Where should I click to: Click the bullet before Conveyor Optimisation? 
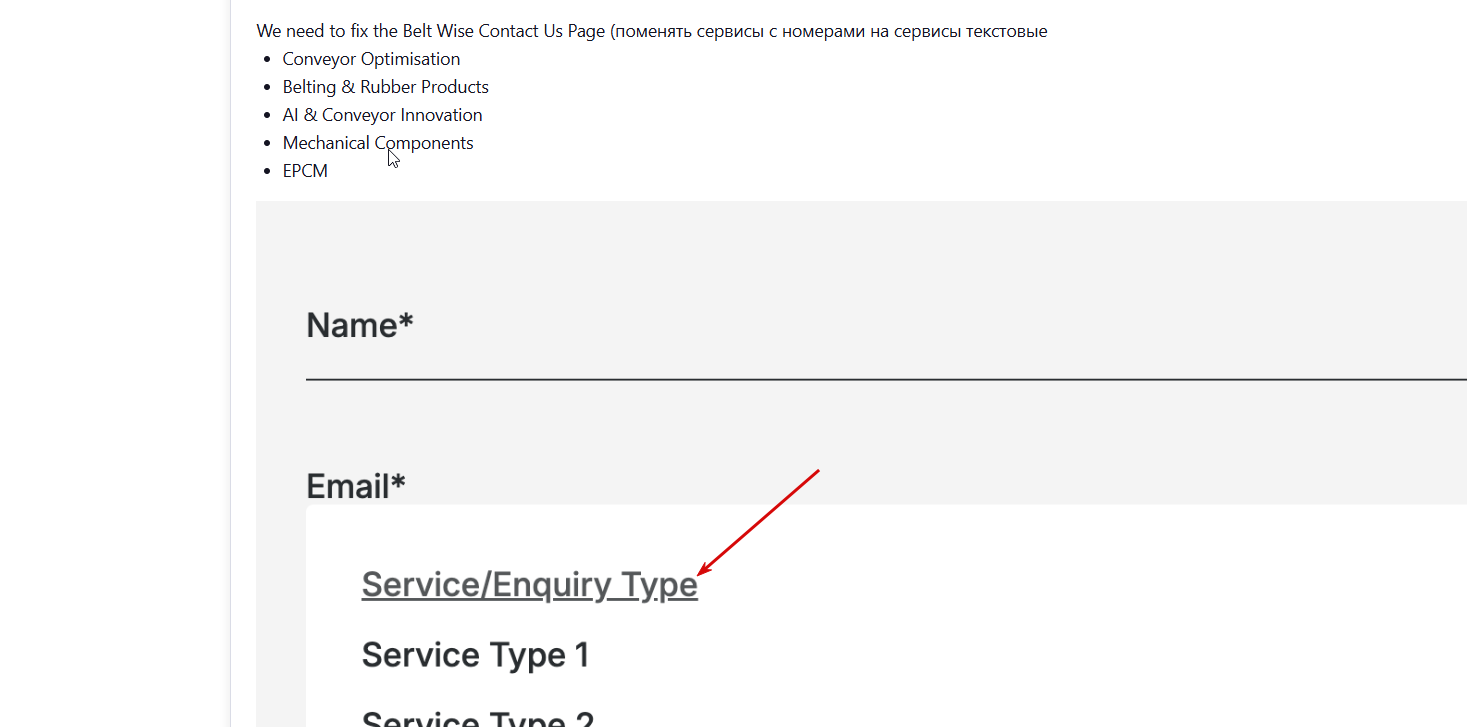click(x=266, y=60)
